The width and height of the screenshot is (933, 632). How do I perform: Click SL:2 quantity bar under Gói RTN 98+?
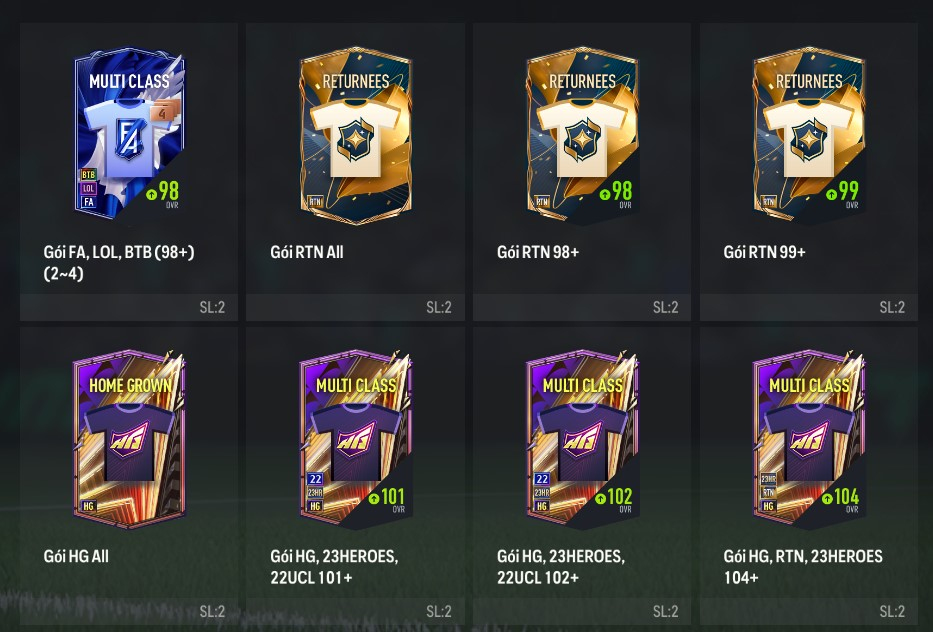(582, 307)
